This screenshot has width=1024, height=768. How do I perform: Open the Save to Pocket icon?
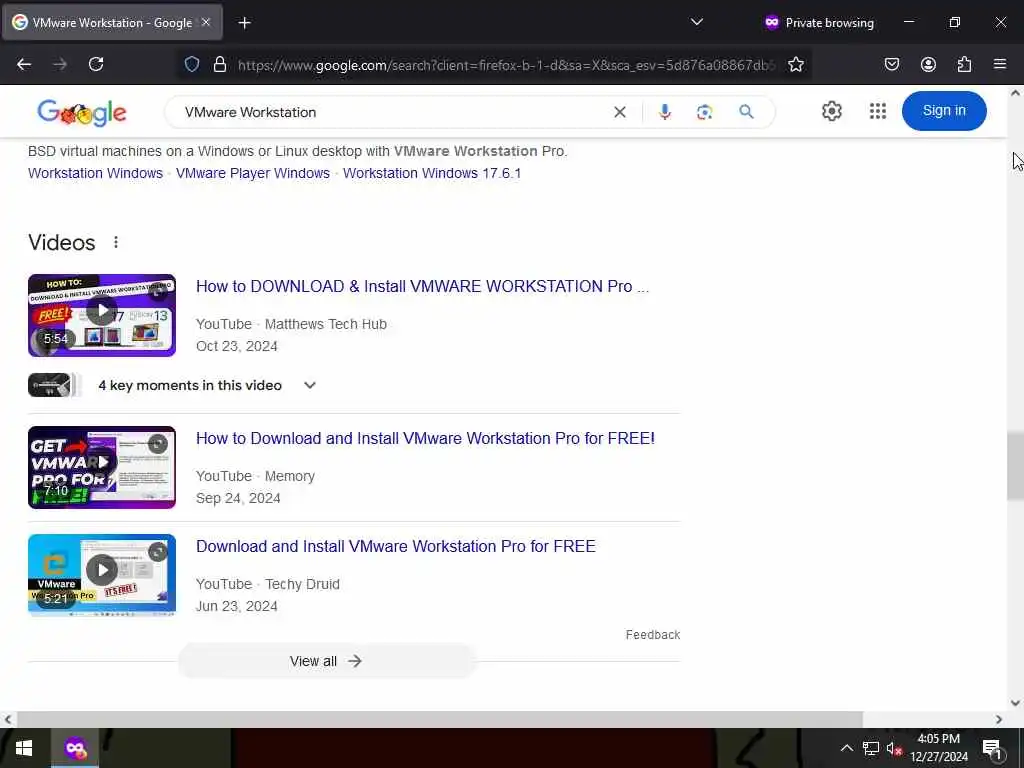click(x=891, y=64)
